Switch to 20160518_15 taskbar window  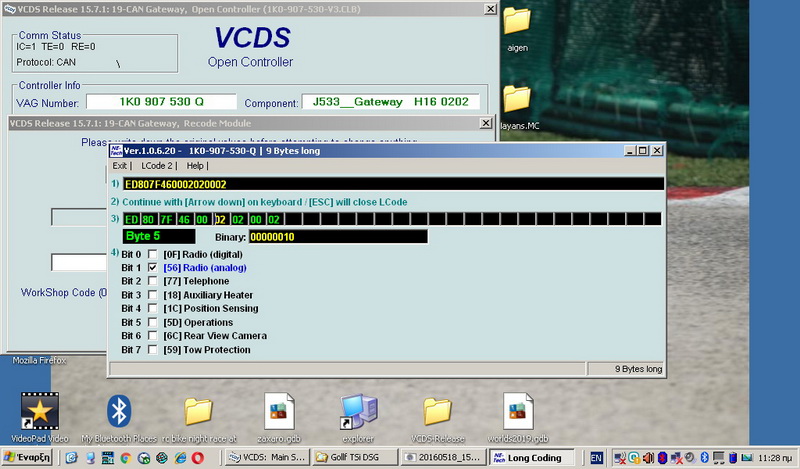(442, 457)
